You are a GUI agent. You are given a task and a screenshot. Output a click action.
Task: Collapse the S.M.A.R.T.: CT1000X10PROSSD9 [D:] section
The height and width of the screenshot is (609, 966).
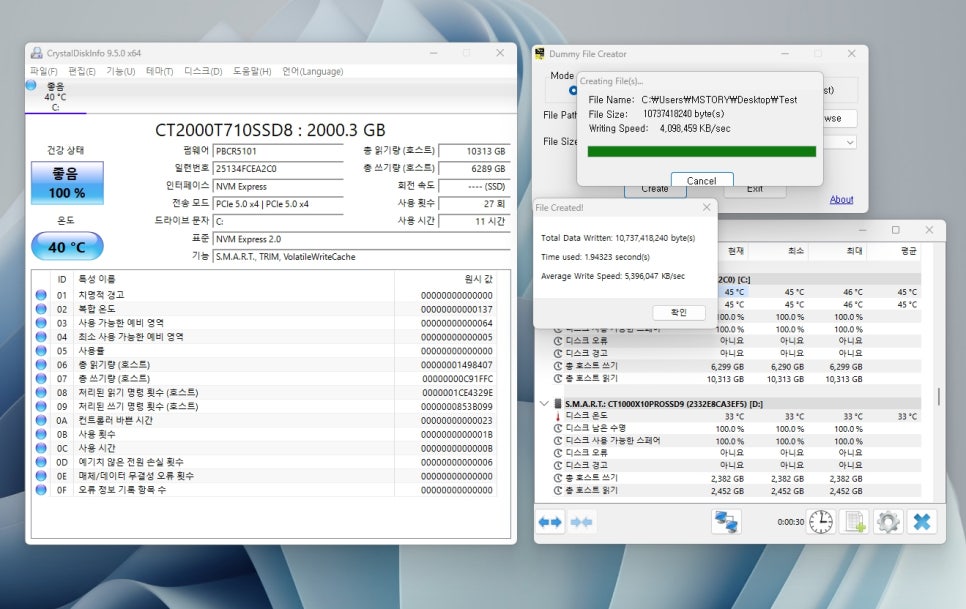click(x=544, y=403)
